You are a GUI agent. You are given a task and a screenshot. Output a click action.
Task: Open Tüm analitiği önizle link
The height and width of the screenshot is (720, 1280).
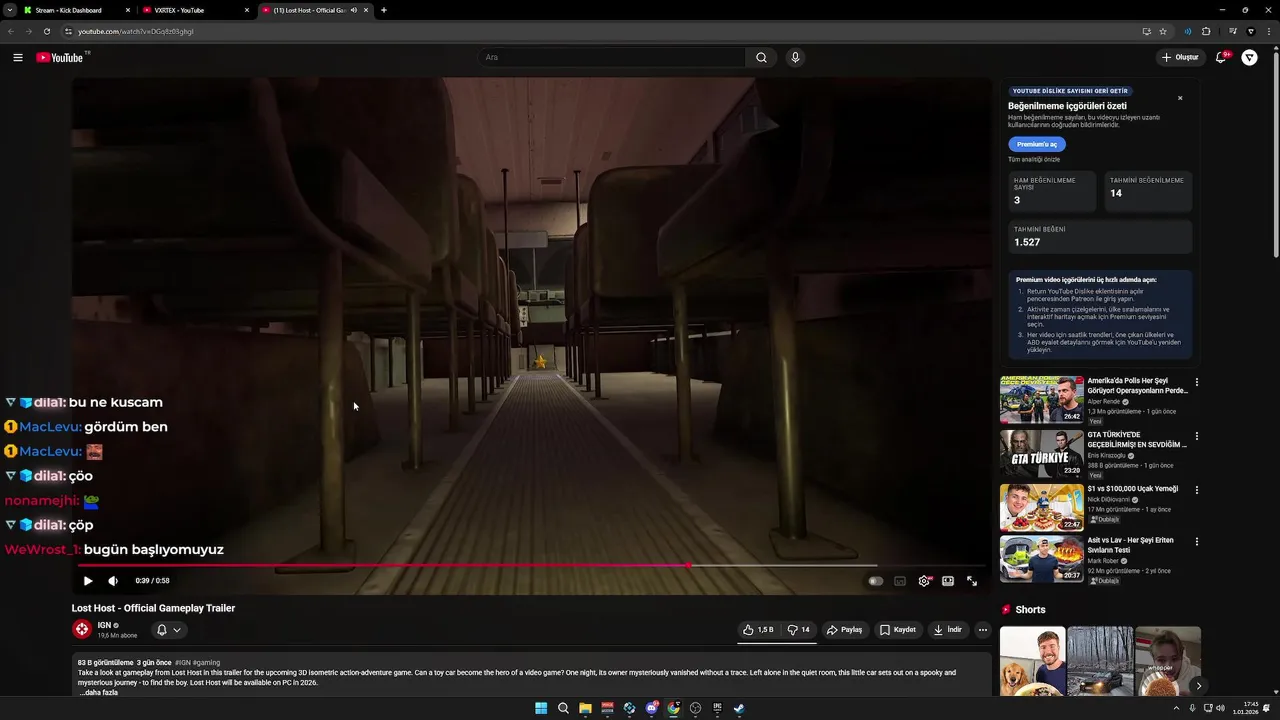pos(1034,159)
